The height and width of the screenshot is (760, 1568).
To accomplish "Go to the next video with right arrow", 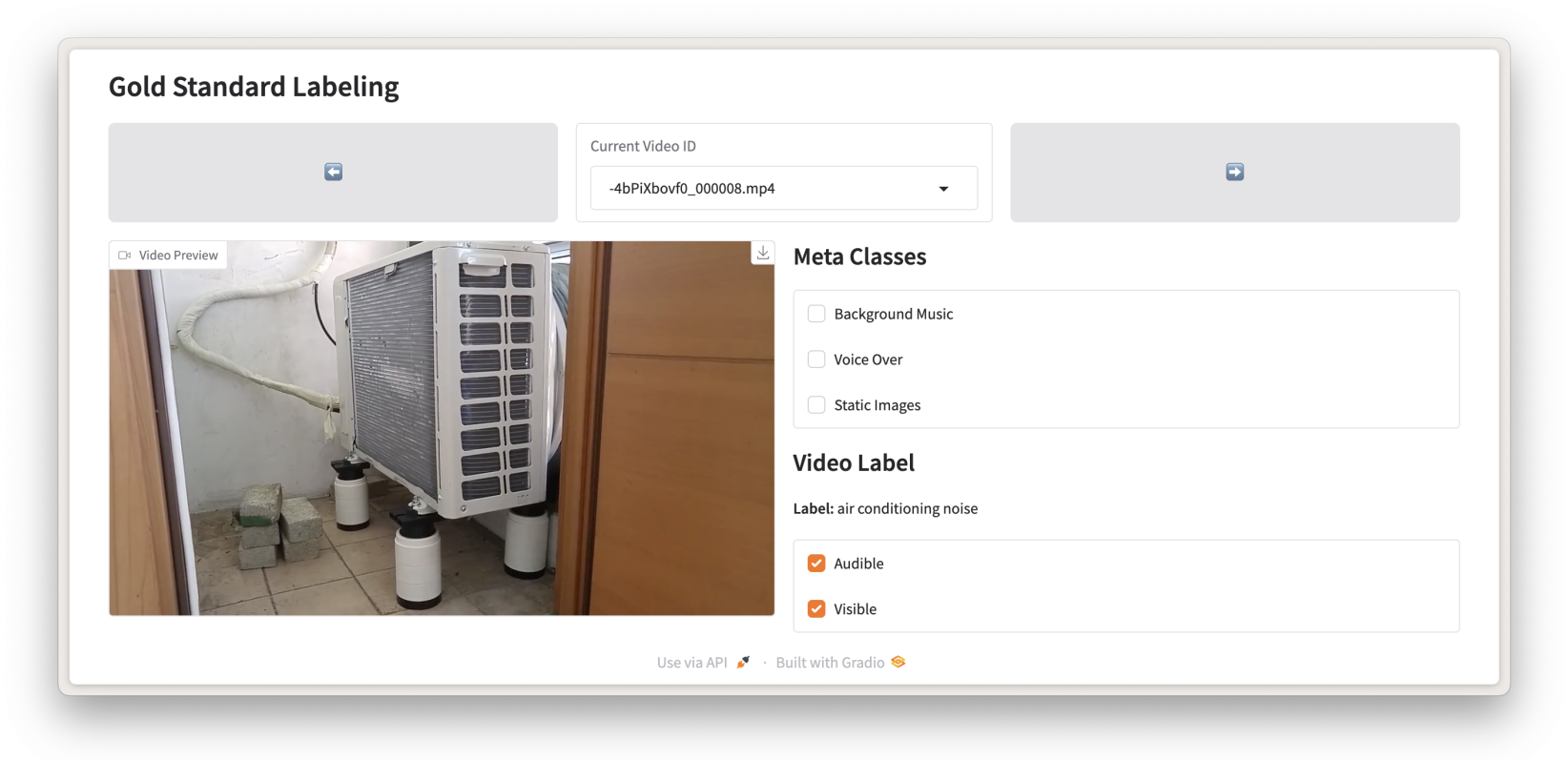I will coord(1235,173).
